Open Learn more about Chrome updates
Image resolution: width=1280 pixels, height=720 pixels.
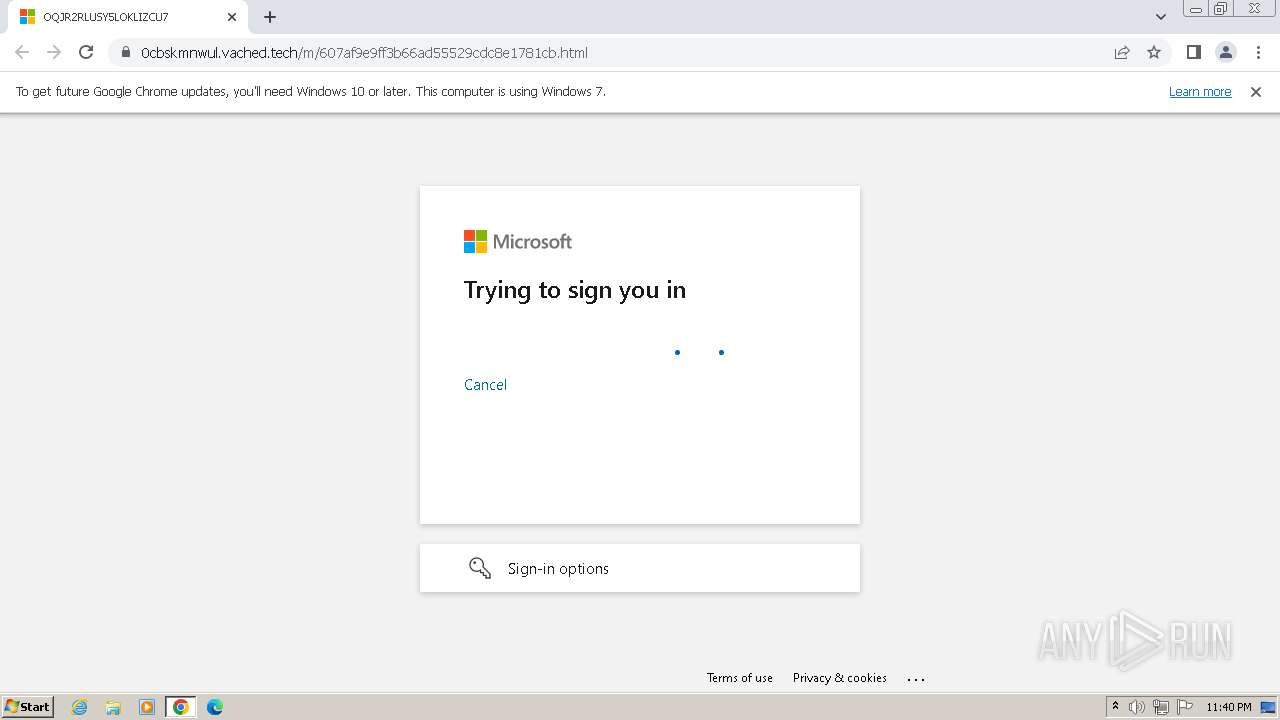click(1200, 92)
